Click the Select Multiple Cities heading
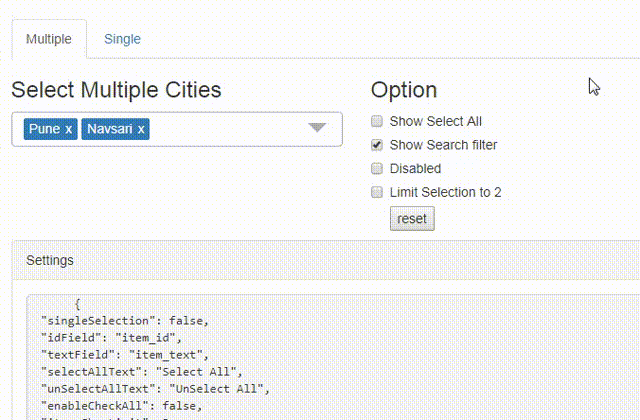The width and height of the screenshot is (640, 420). coord(116,90)
